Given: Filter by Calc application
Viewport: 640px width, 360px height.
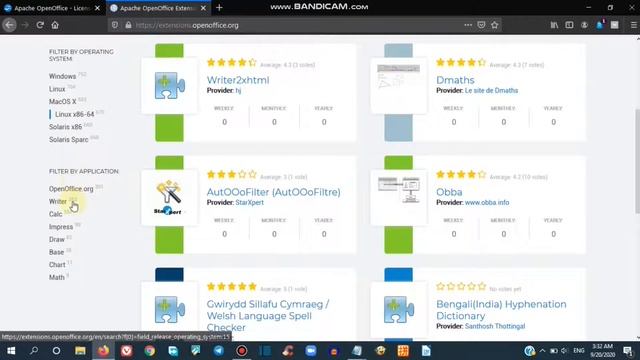Looking at the screenshot, I should [x=56, y=214].
